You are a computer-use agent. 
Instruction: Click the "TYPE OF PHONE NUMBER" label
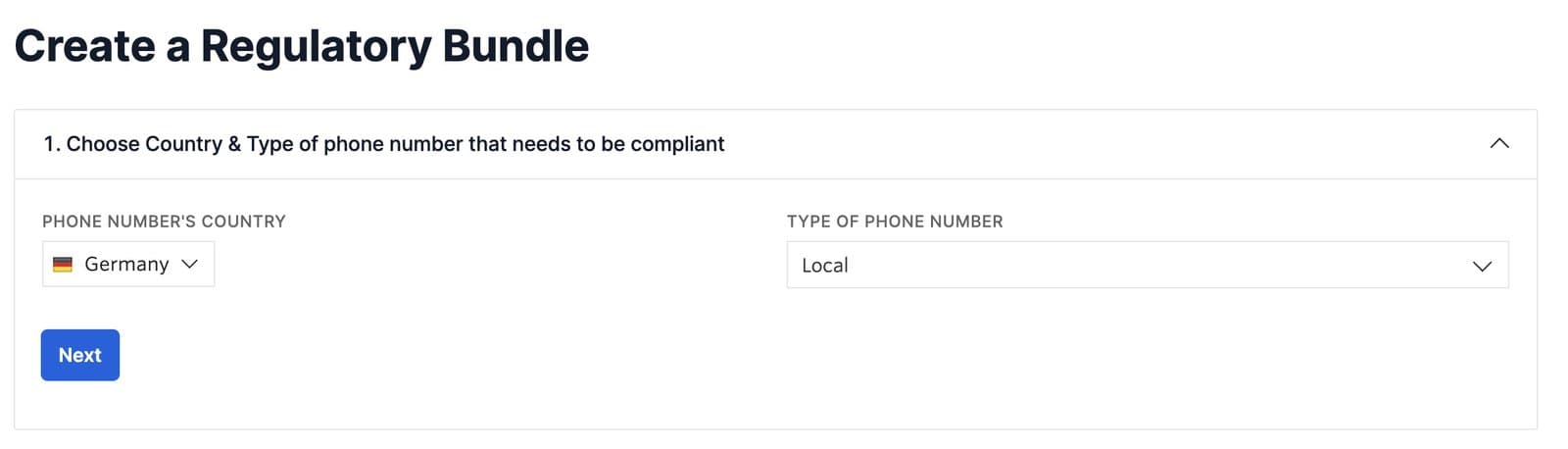895,222
